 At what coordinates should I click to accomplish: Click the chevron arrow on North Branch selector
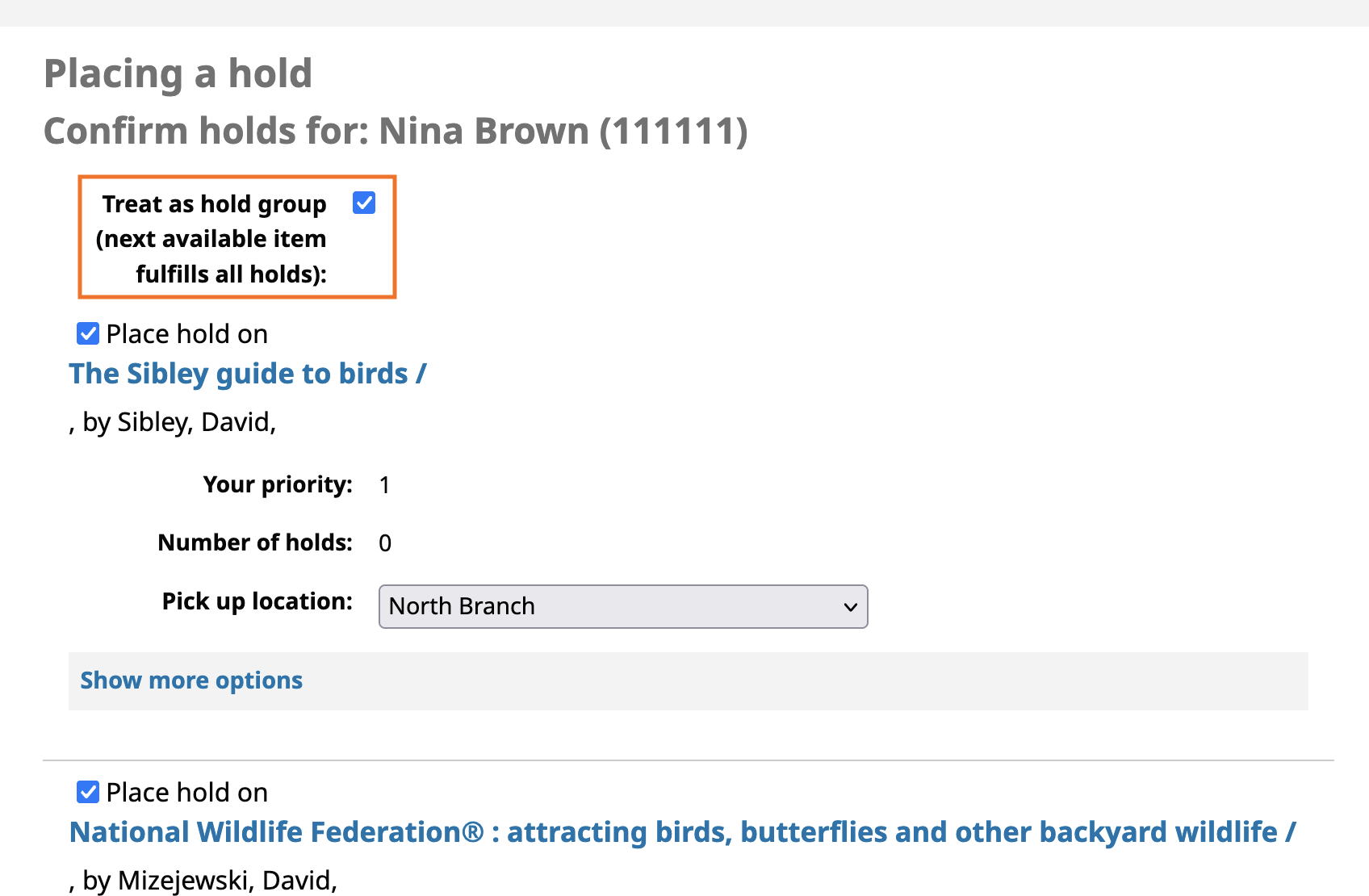(x=850, y=607)
